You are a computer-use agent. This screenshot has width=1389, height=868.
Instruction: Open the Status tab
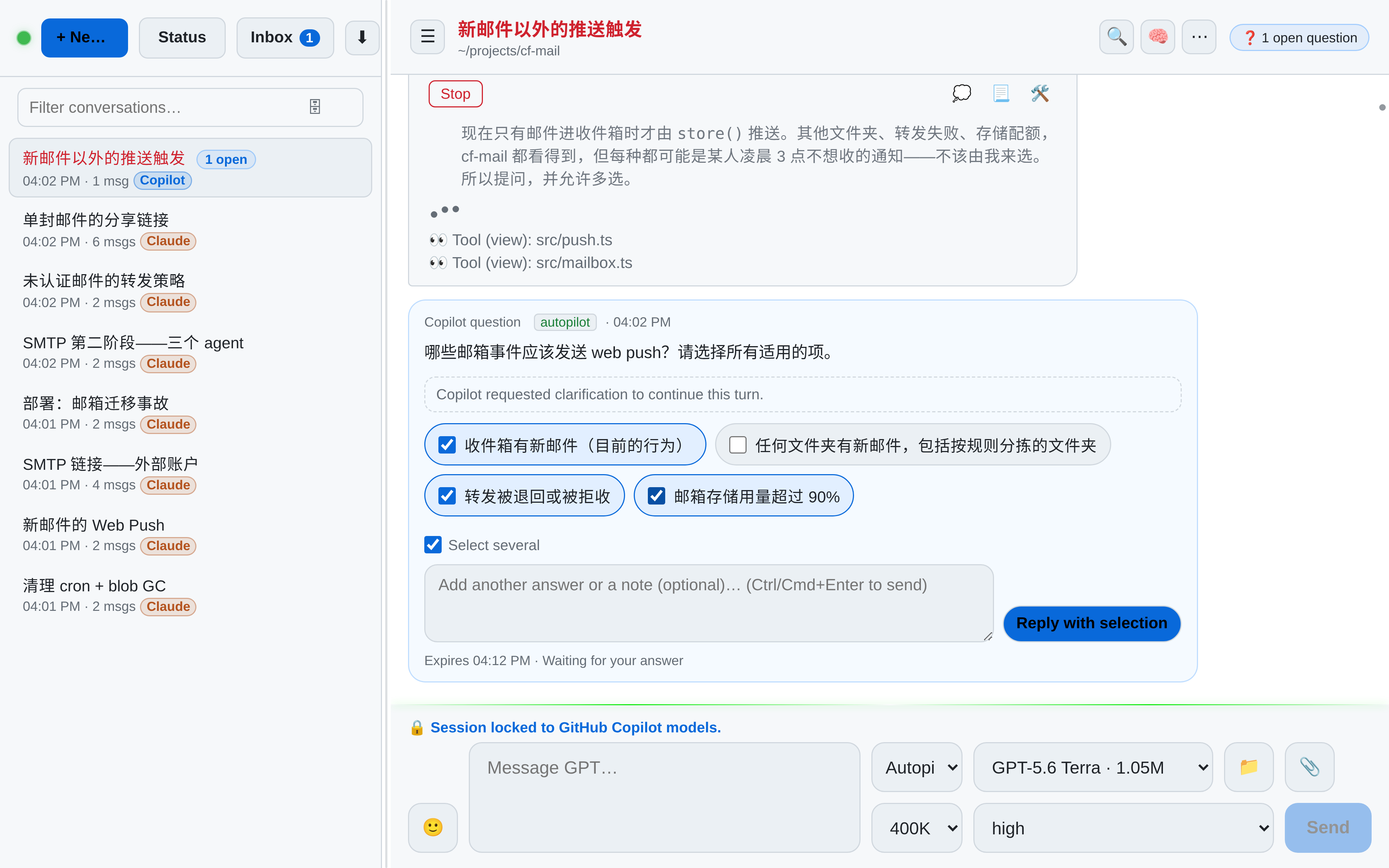(x=182, y=38)
